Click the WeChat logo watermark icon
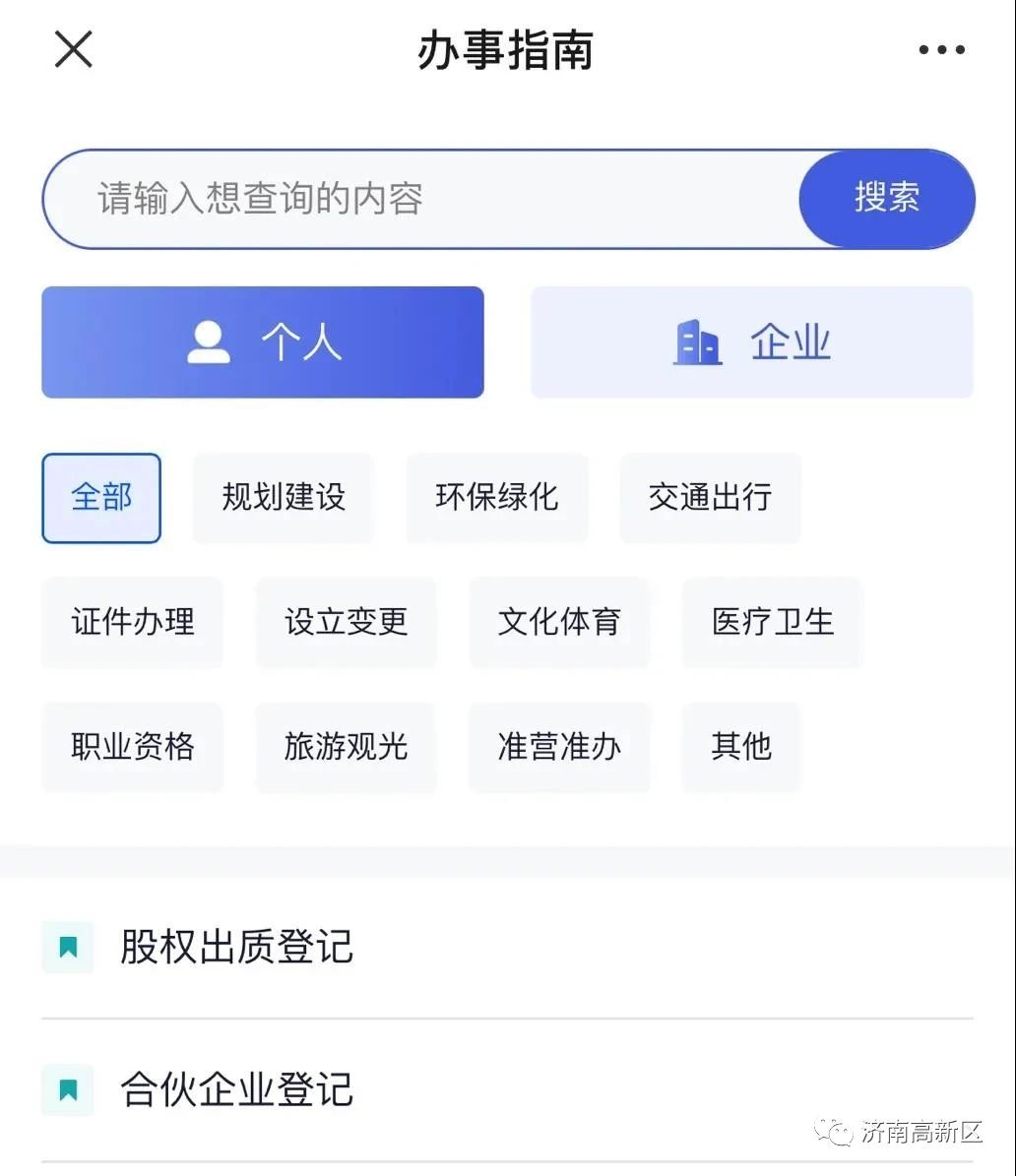The width and height of the screenshot is (1016, 1176). [x=835, y=1131]
